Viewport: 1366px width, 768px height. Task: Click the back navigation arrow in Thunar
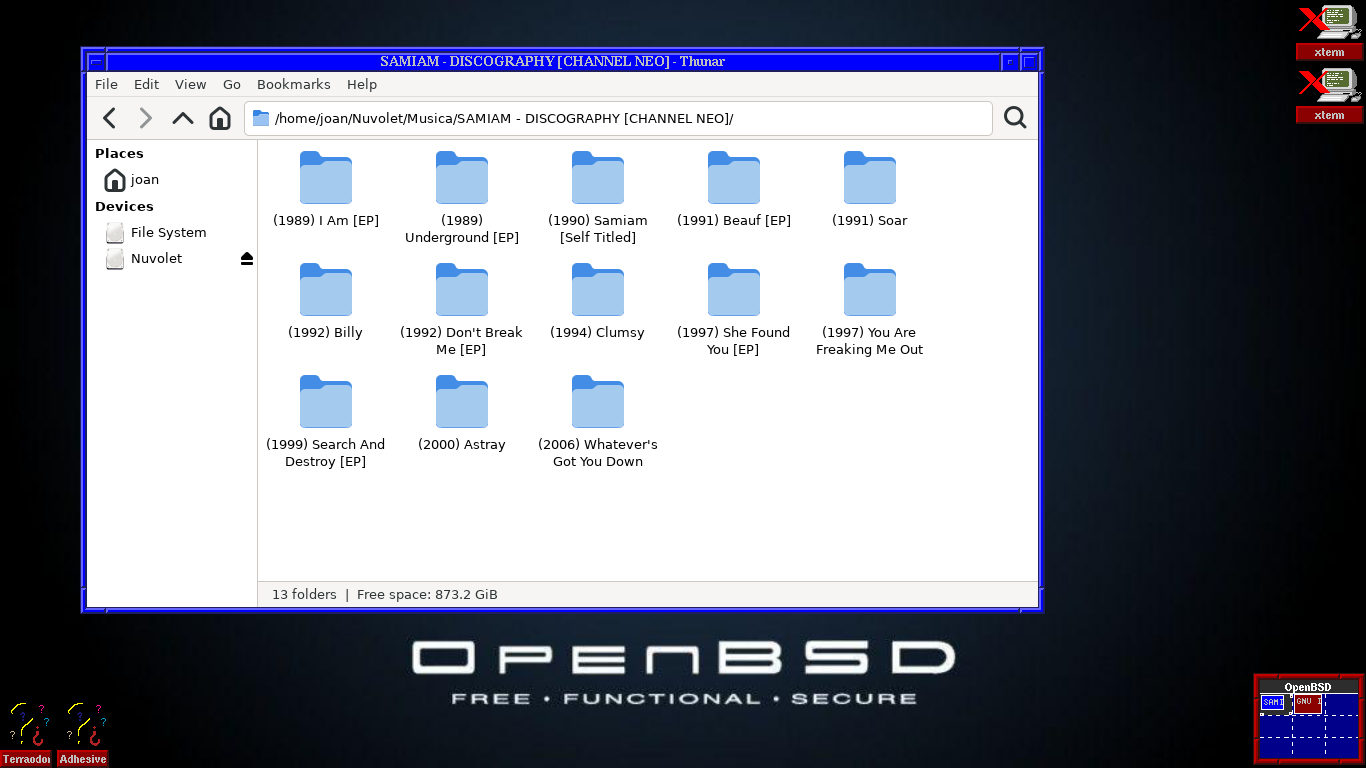pyautogui.click(x=109, y=118)
